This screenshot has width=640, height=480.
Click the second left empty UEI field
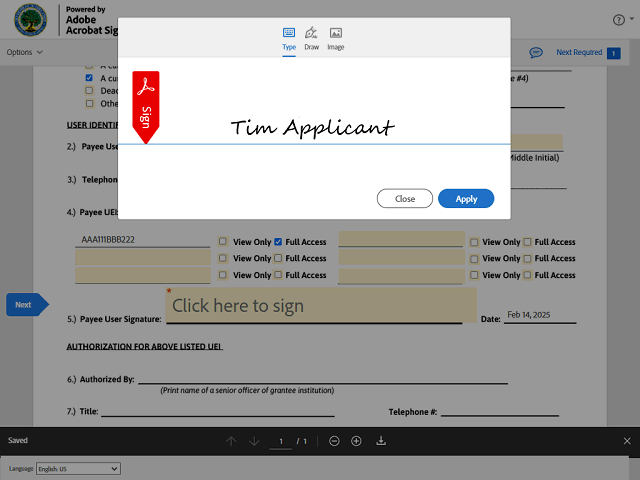(142, 257)
